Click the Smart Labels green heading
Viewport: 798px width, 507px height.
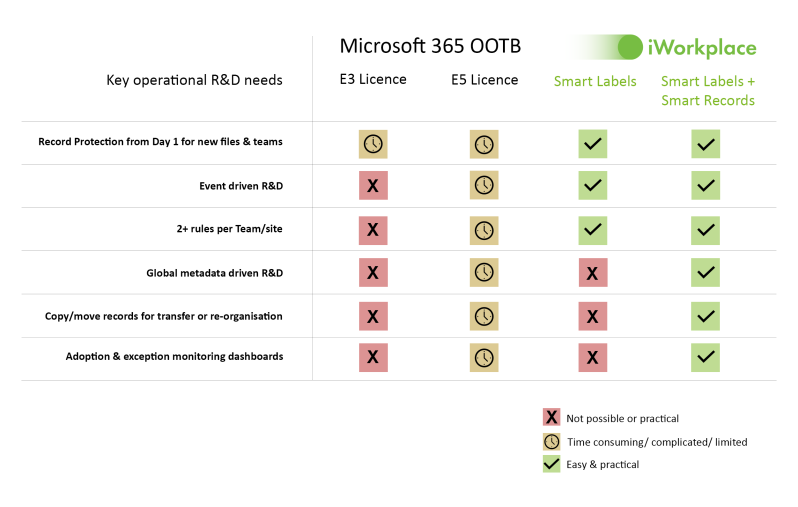[595, 81]
